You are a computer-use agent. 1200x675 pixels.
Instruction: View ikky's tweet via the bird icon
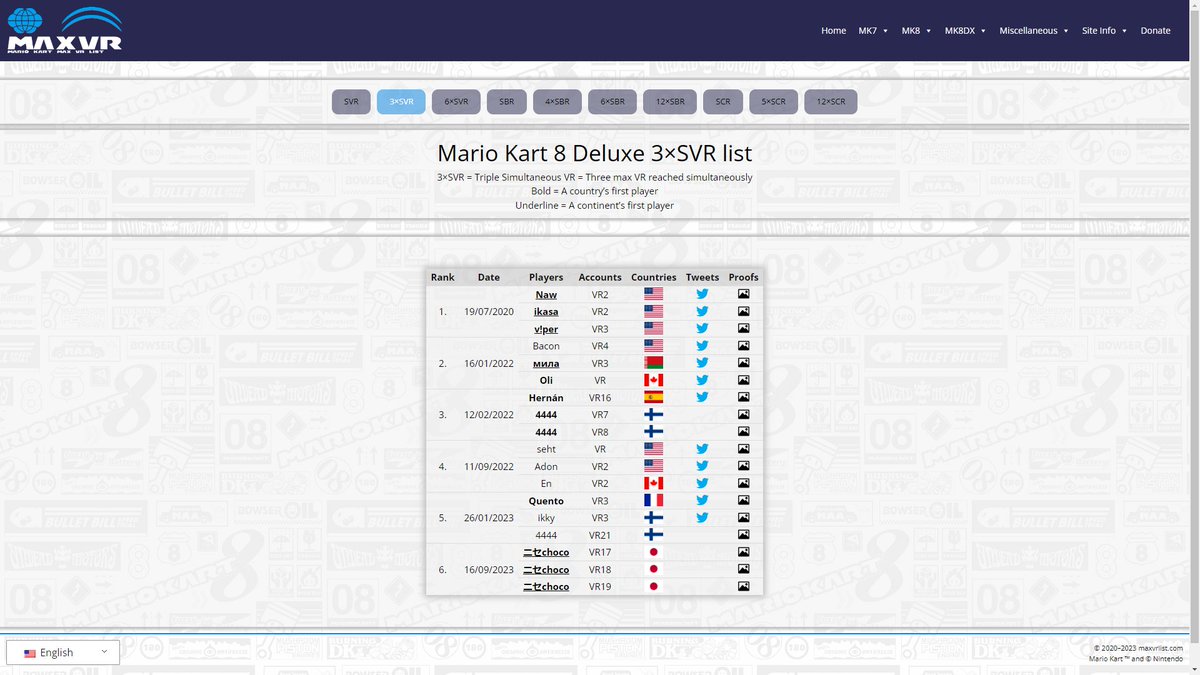pyautogui.click(x=702, y=517)
